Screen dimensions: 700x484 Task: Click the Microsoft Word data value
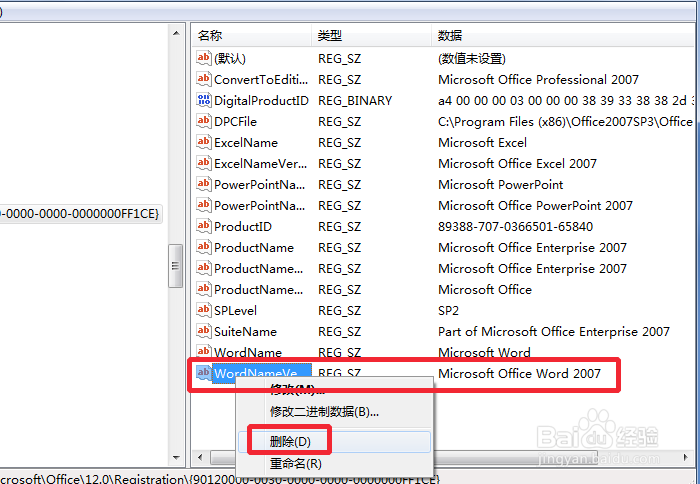(x=484, y=352)
